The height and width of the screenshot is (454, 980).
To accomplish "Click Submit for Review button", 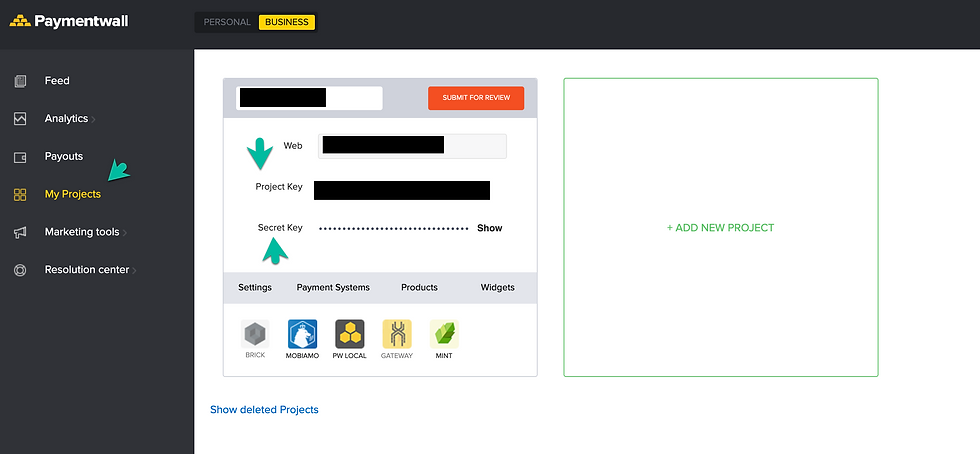I will pos(476,98).
